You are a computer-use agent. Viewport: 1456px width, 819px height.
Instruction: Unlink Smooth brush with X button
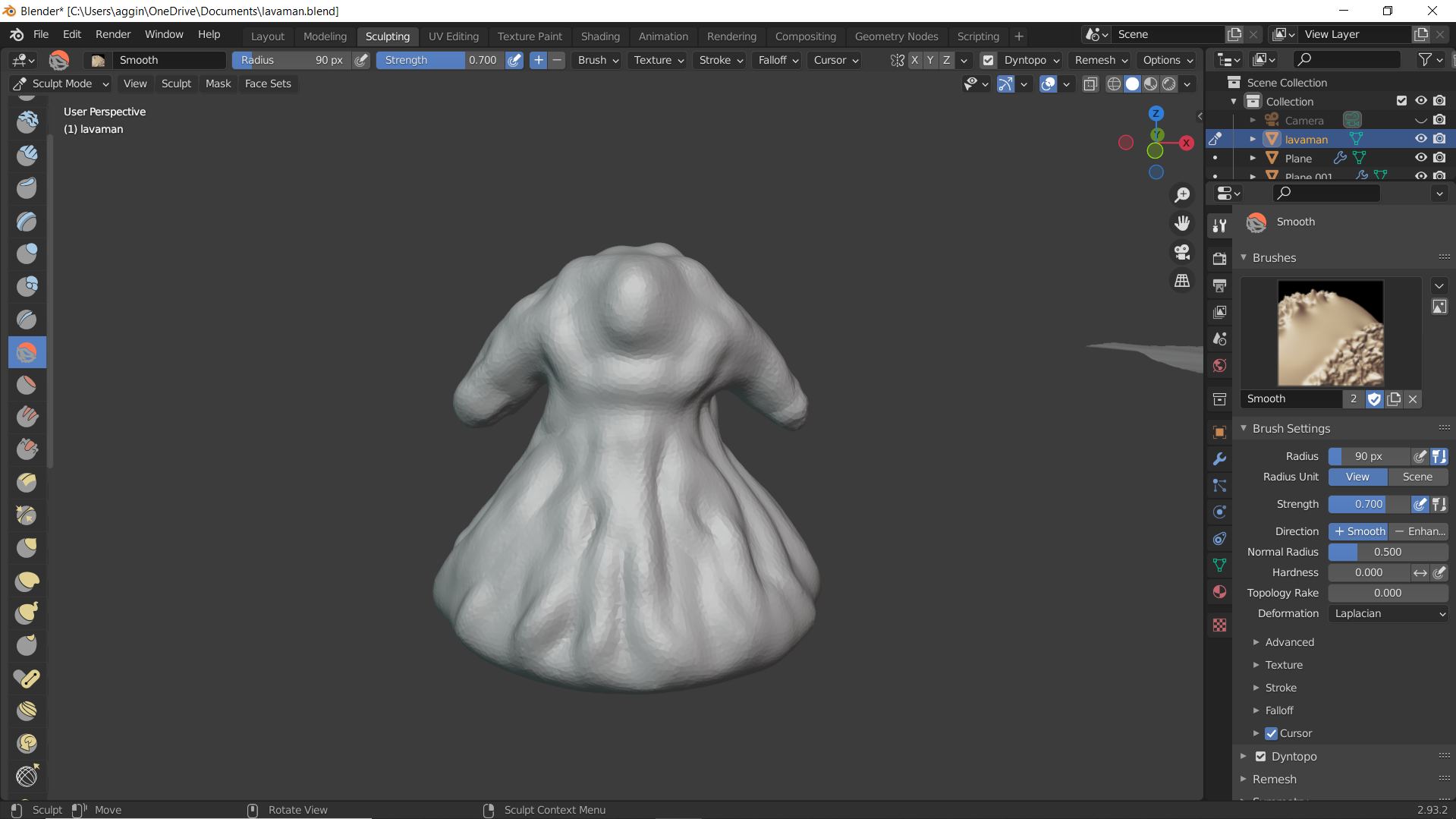click(1413, 398)
